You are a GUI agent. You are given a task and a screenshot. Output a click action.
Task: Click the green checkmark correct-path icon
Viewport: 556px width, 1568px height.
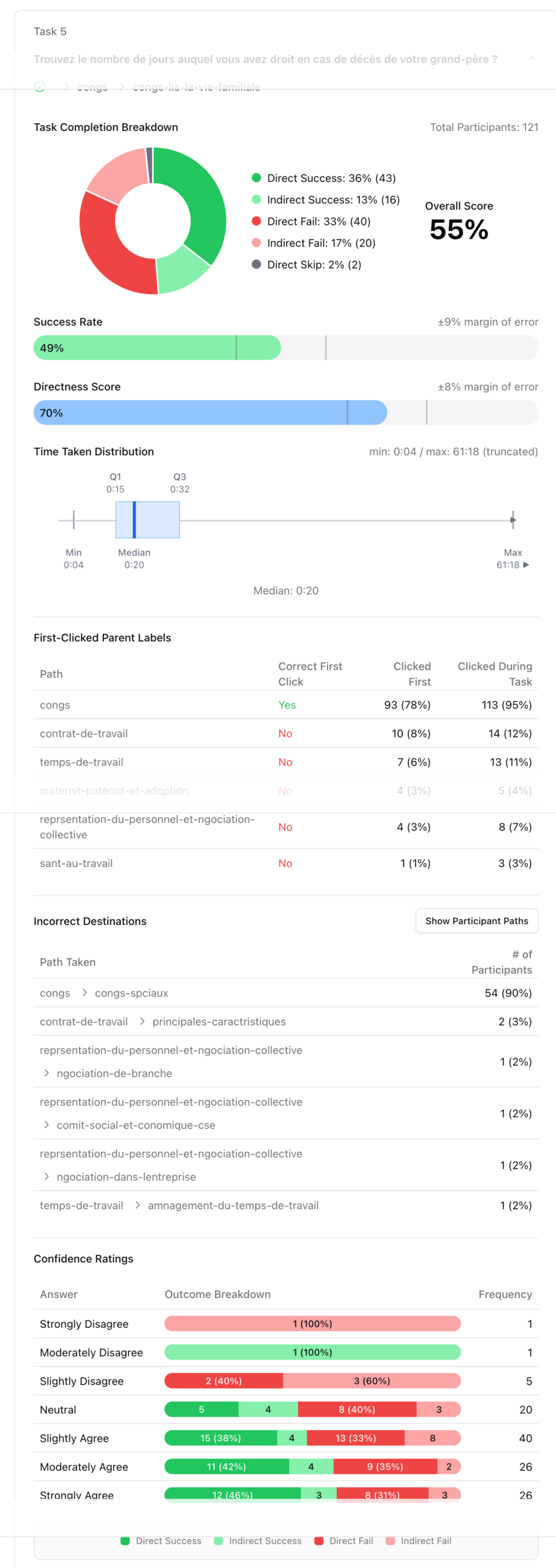(40, 87)
